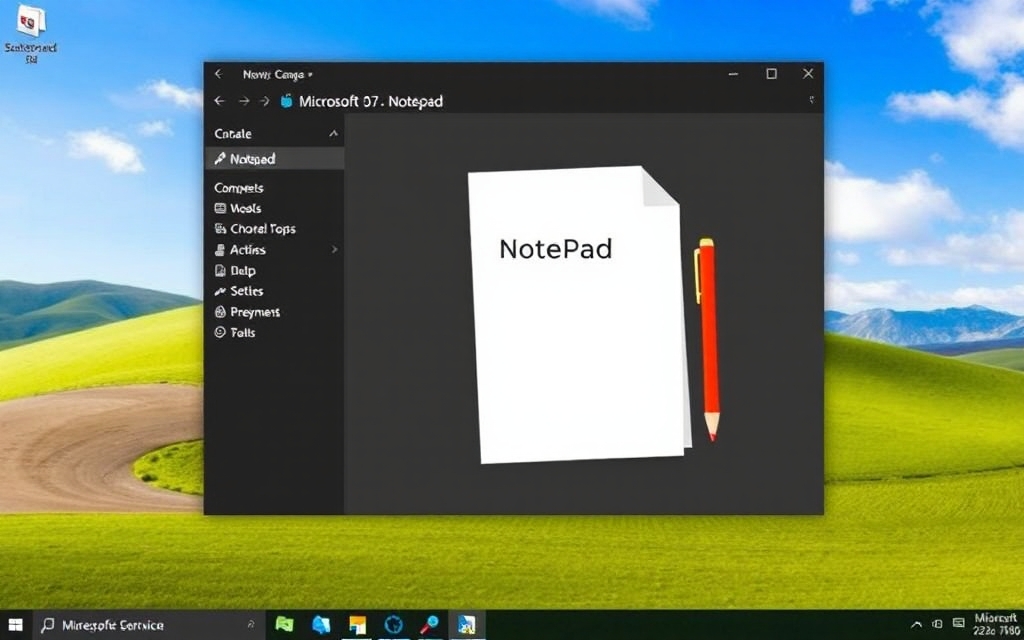The width and height of the screenshot is (1024, 640).
Task: Select the "Actins" sidebar entry
Action: [x=240, y=249]
